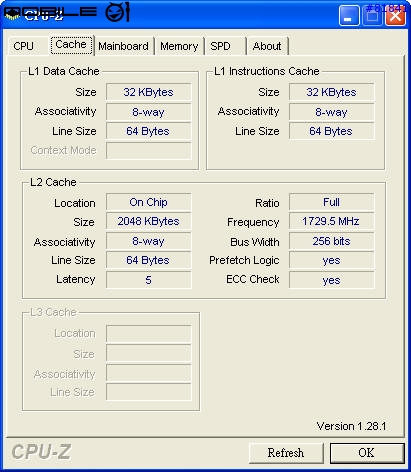The height and width of the screenshot is (472, 411).
Task: Click L1 Instructions Cache line size value
Action: click(x=331, y=131)
